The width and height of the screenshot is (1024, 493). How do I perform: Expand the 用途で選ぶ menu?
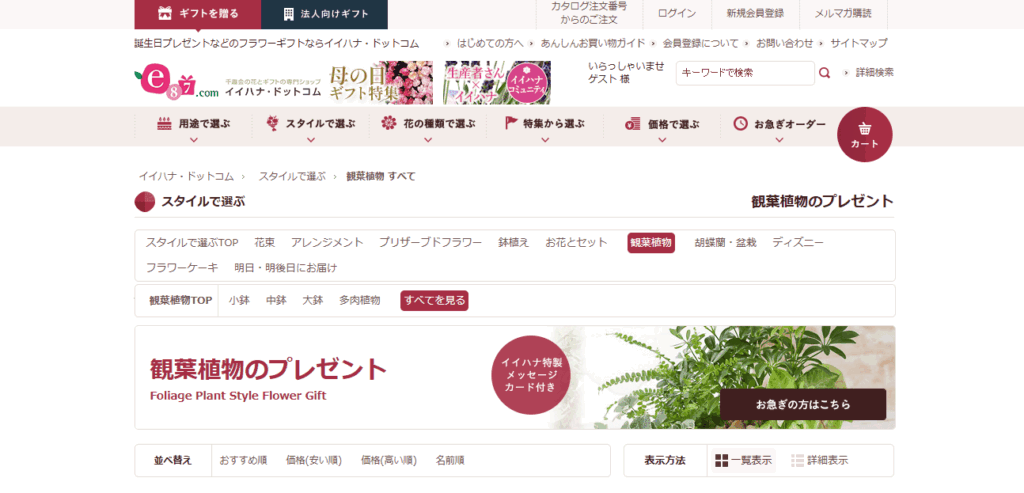click(x=194, y=125)
